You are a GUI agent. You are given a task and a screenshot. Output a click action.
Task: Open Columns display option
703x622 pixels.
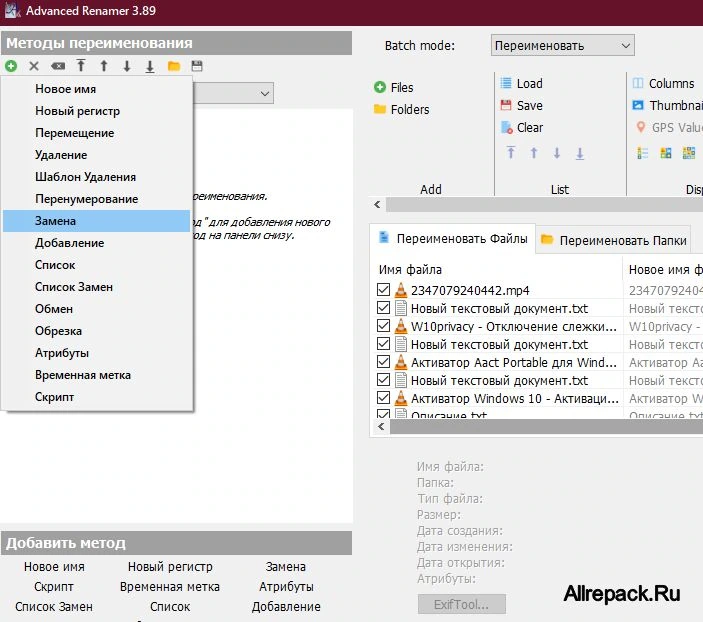coord(663,83)
